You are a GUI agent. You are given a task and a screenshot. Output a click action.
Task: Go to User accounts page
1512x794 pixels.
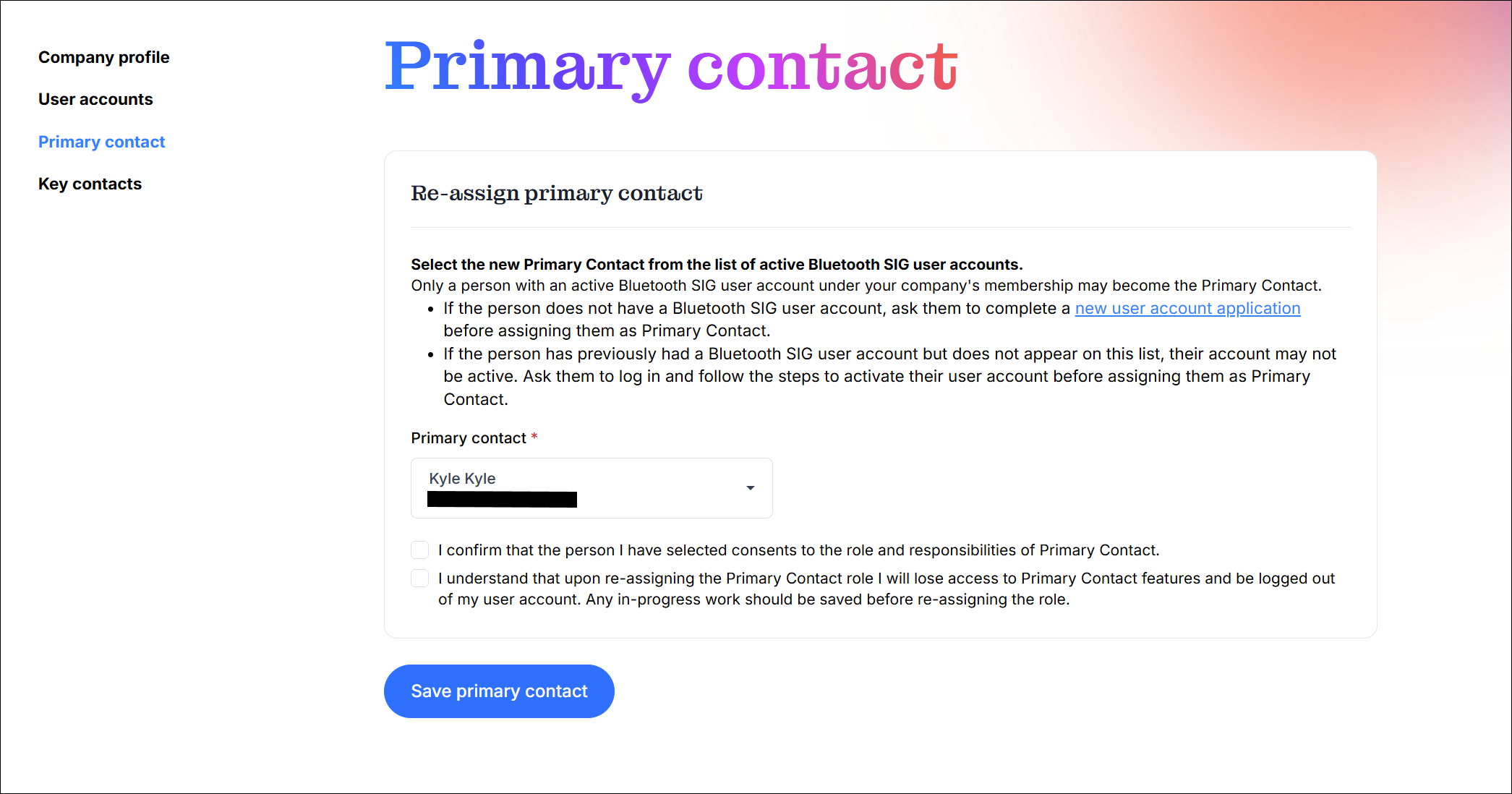click(x=95, y=99)
